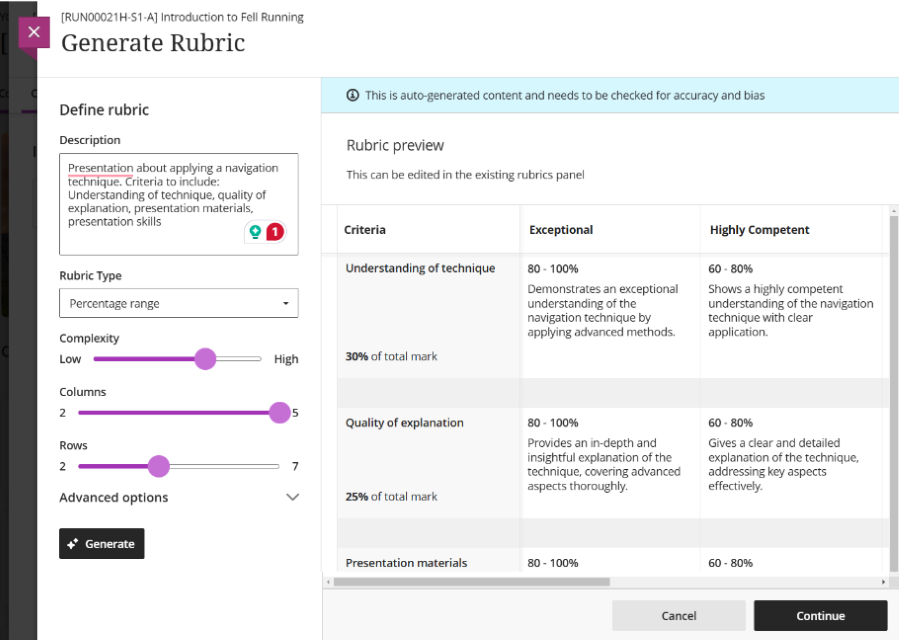This screenshot has height=640, width=900.
Task: Click the red suggestion count badge
Action: click(x=275, y=232)
